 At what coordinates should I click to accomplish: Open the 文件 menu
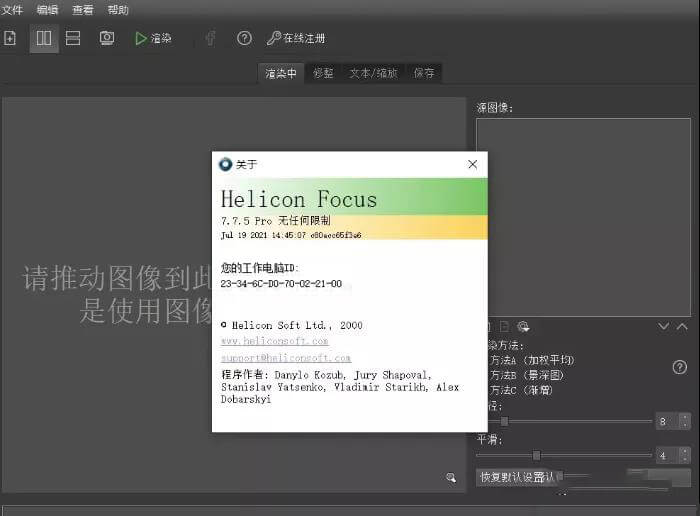click(12, 9)
